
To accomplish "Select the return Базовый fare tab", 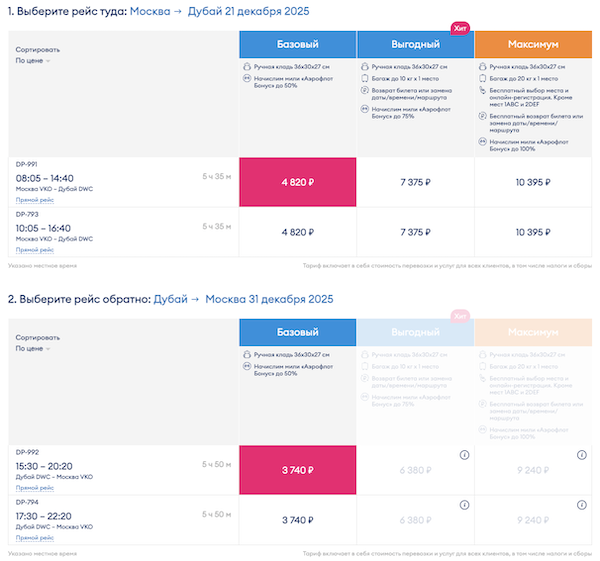I will [297, 333].
